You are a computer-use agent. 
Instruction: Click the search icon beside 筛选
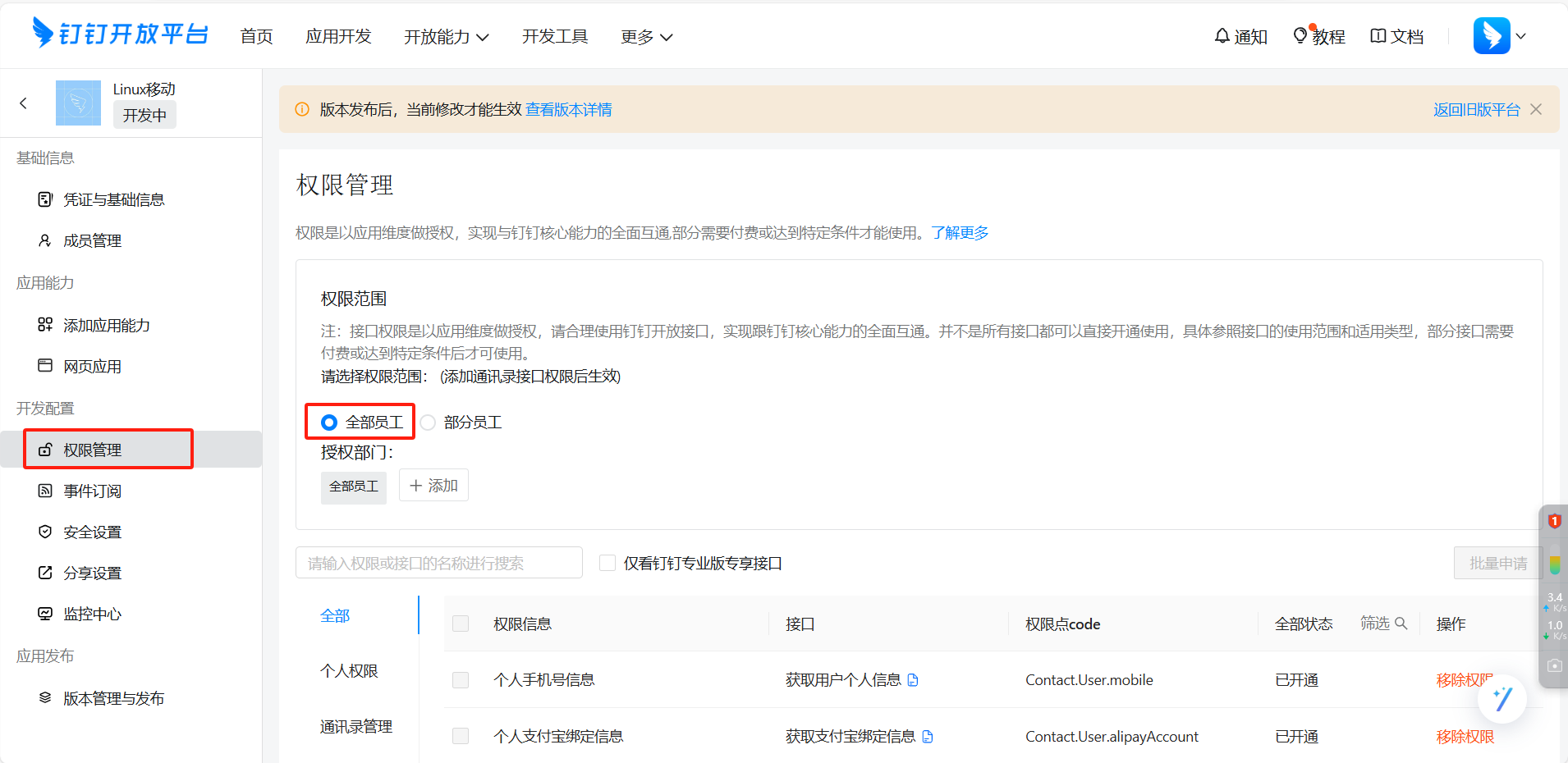[1401, 624]
